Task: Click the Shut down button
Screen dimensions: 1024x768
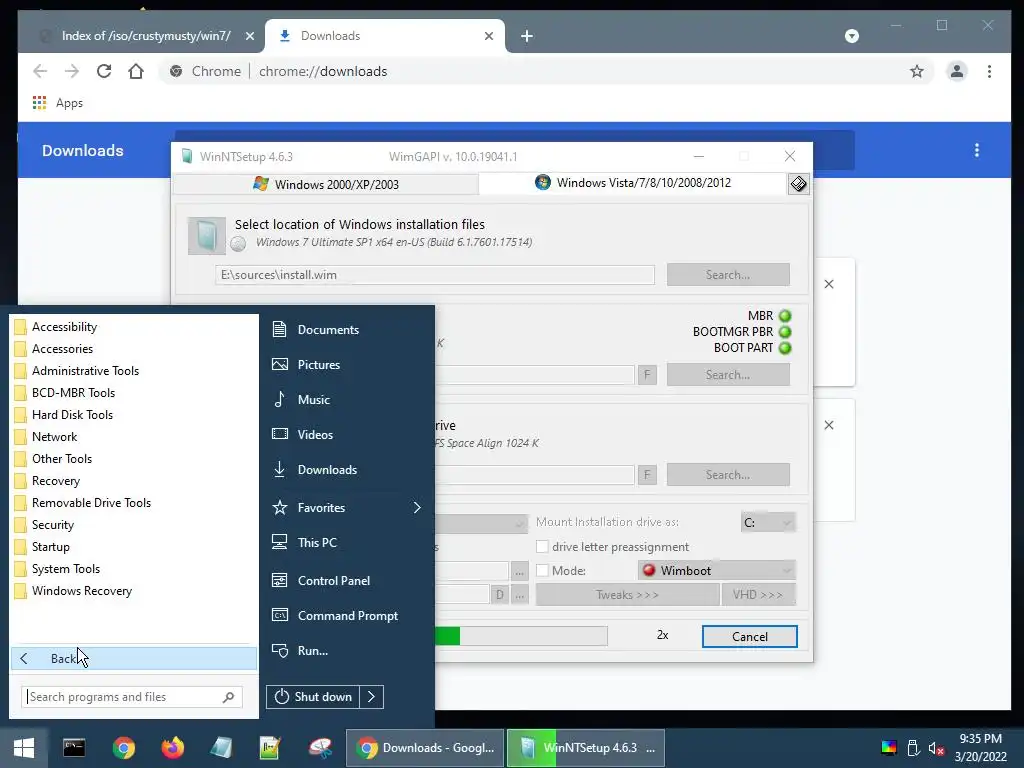Action: click(313, 697)
